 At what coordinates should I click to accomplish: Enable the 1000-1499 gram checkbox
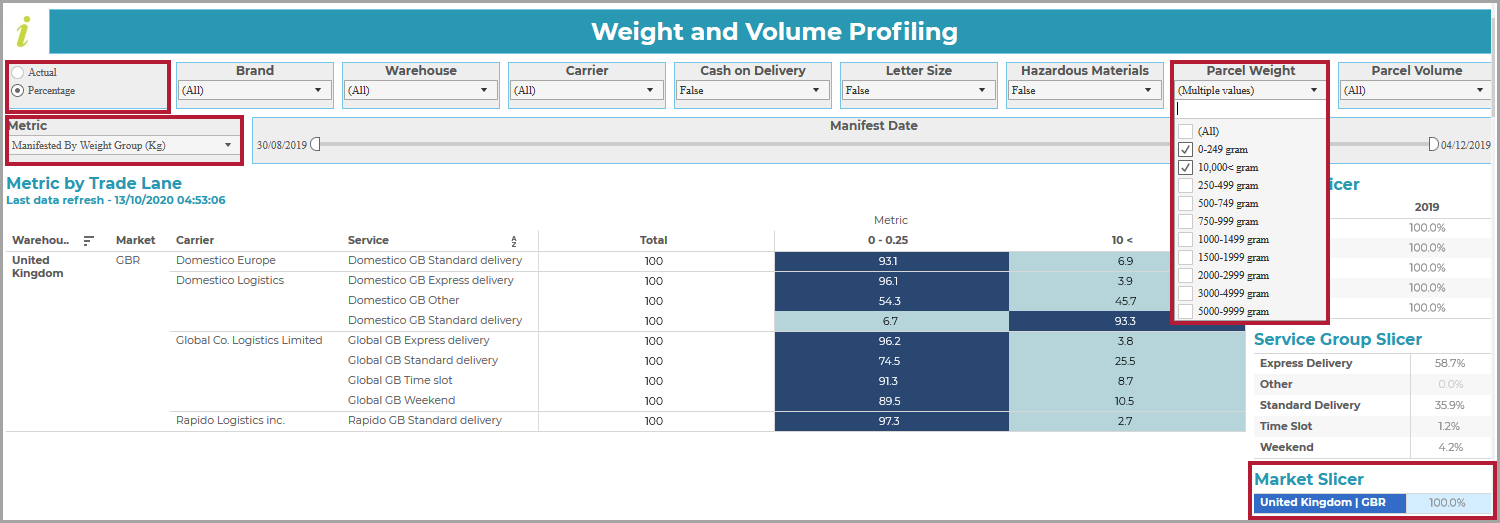[1185, 239]
